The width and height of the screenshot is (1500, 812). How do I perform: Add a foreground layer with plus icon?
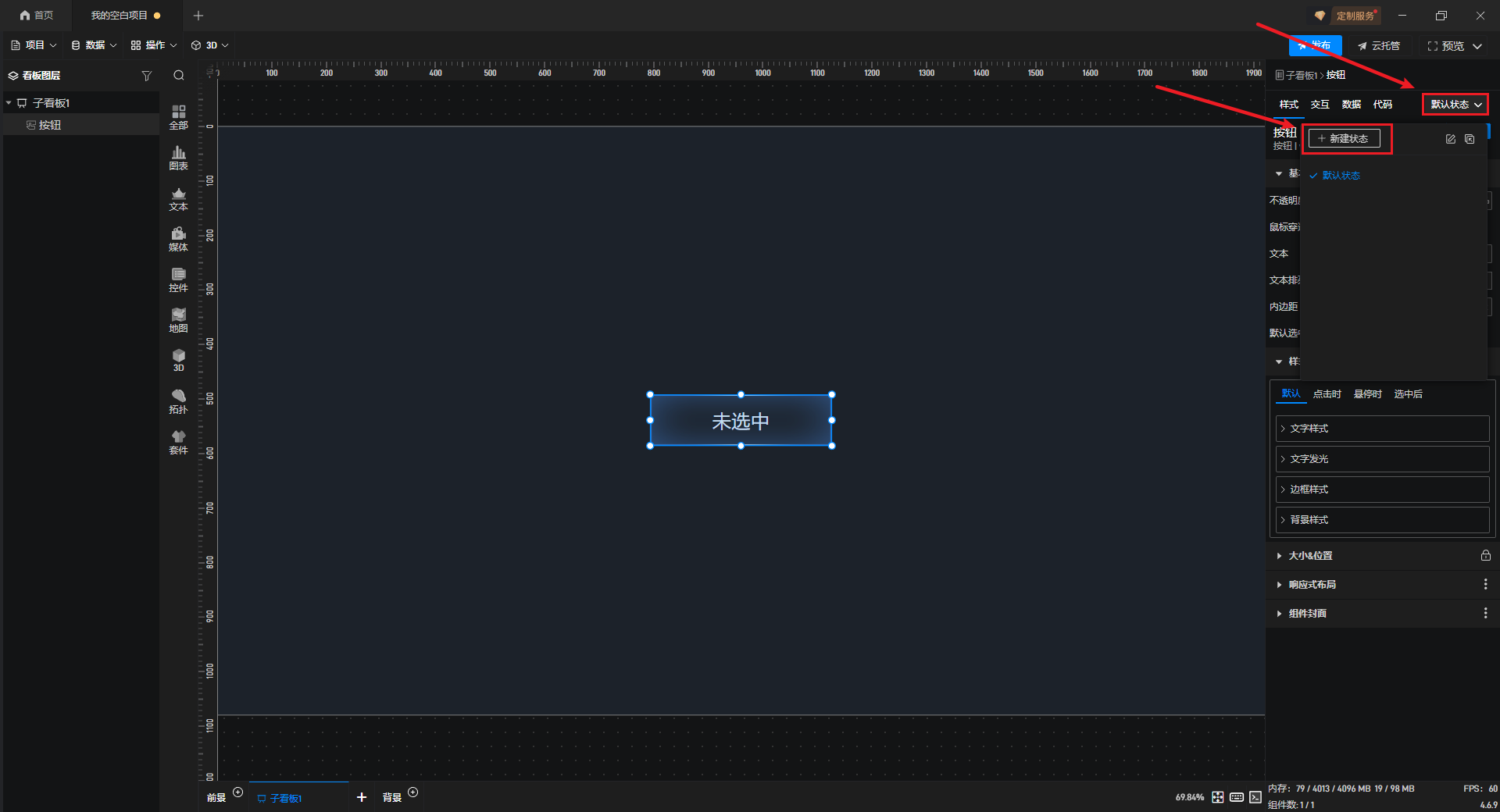pos(238,792)
